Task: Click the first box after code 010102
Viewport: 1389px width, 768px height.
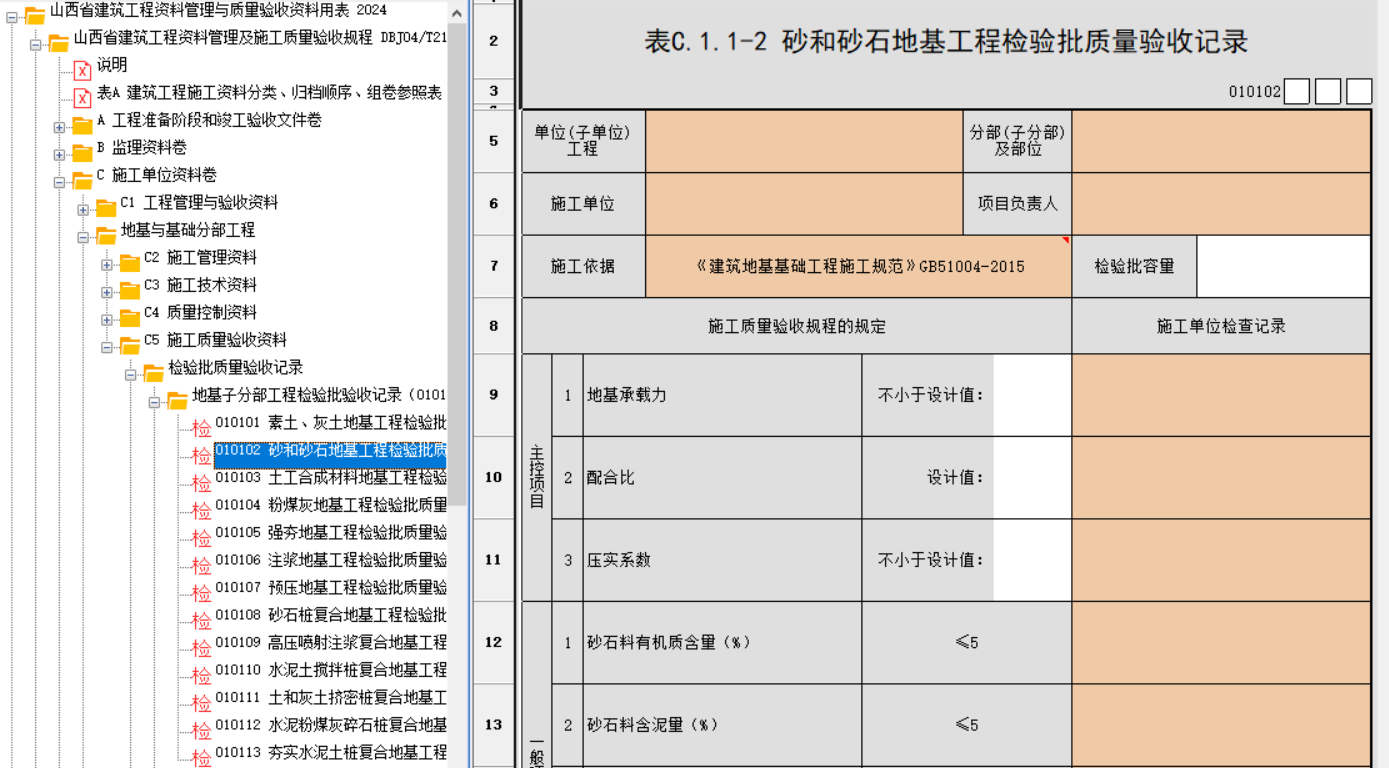Action: pyautogui.click(x=1296, y=92)
